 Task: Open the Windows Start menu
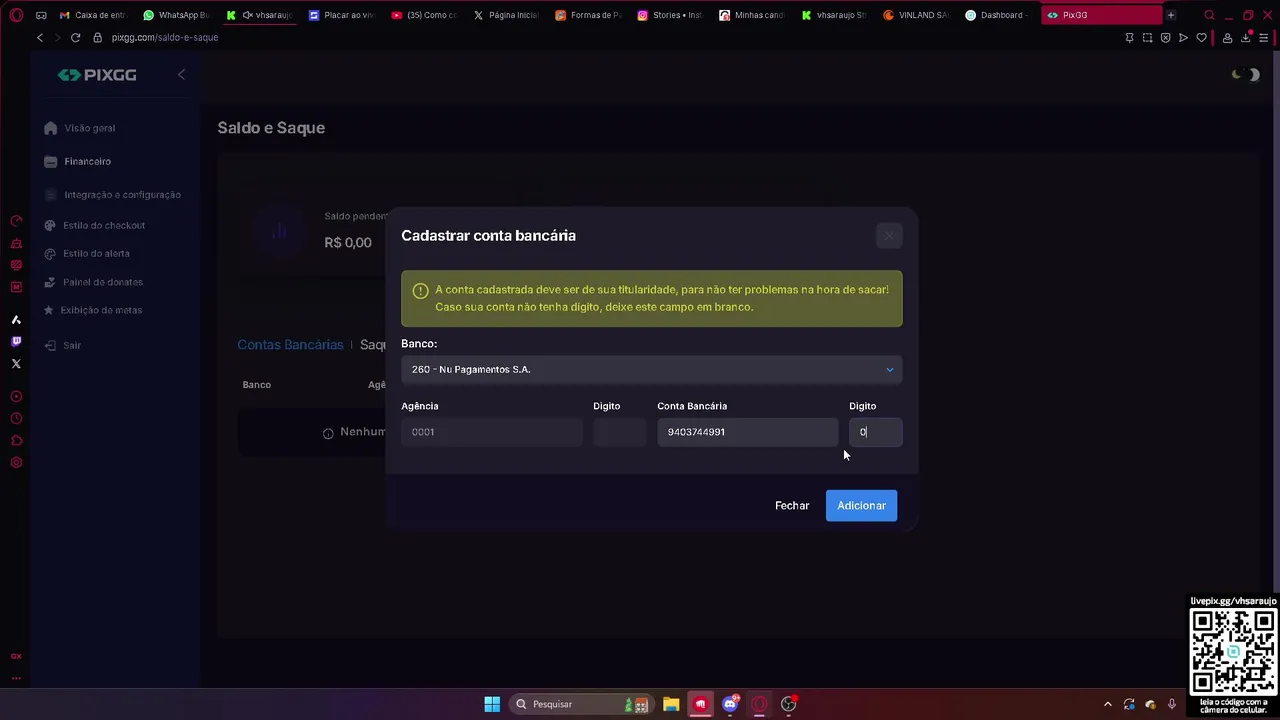coord(492,704)
